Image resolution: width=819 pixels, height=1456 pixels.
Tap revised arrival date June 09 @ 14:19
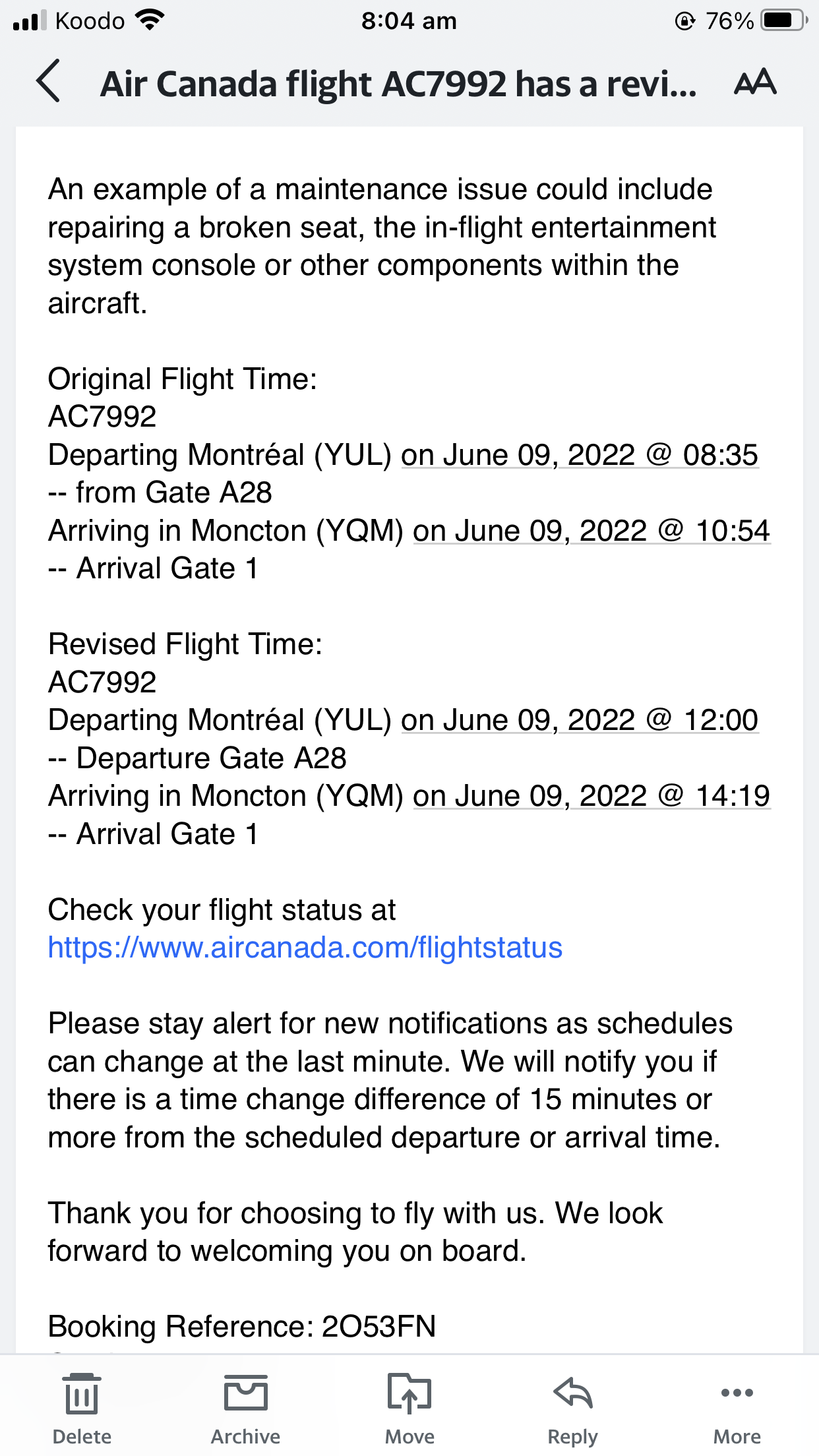tap(591, 796)
